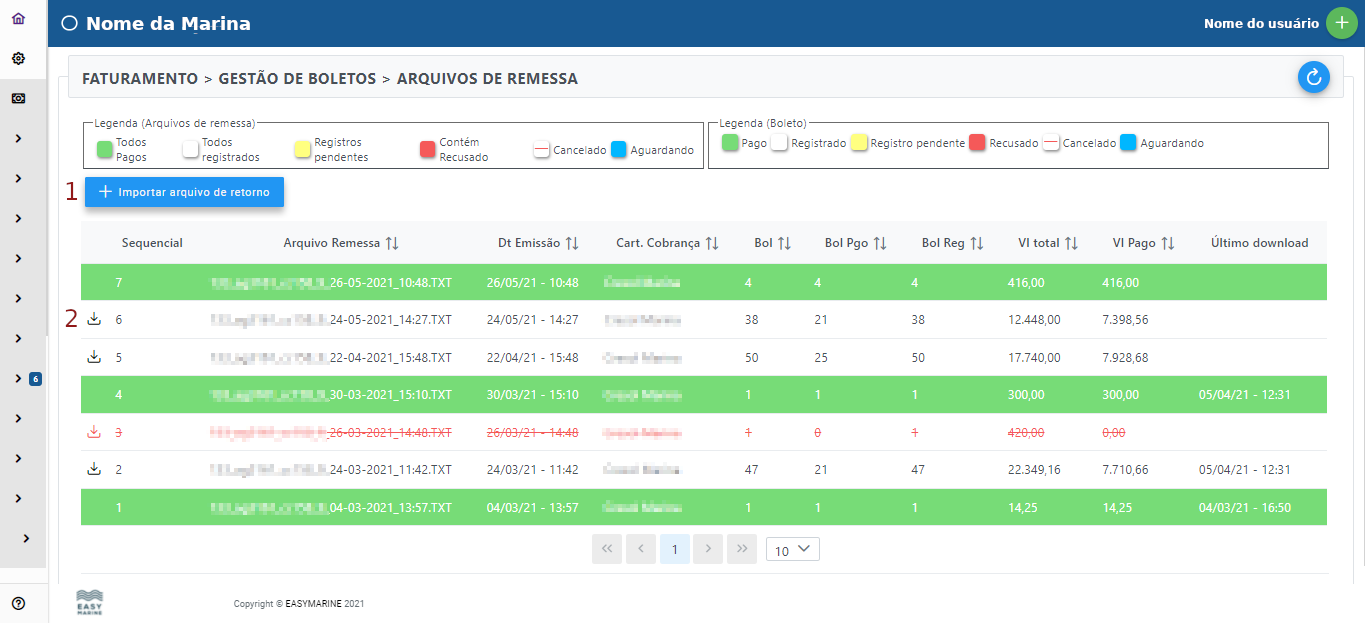Click the help question mark icon
Viewport: 1365px width, 623px height.
point(18,603)
